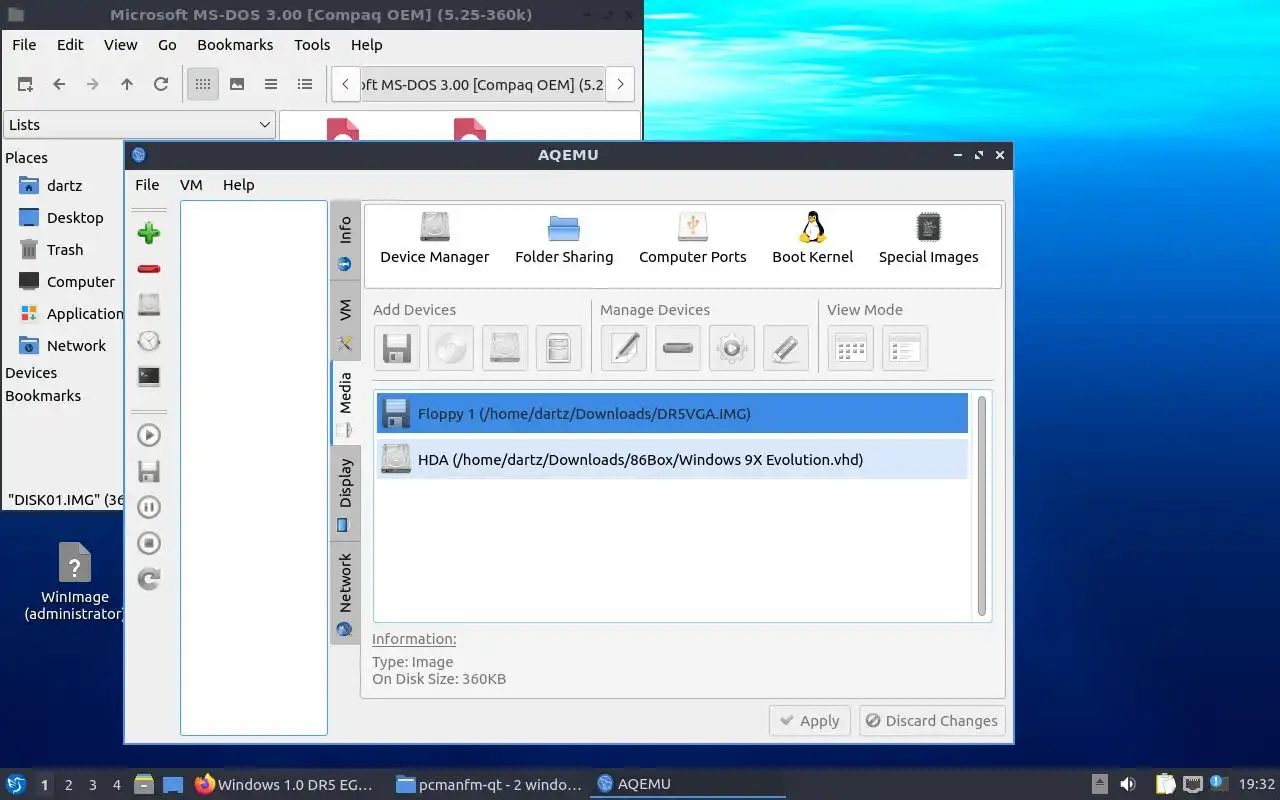Go up one folder in file manager
Image resolution: width=1280 pixels, height=800 pixels.
pos(127,85)
